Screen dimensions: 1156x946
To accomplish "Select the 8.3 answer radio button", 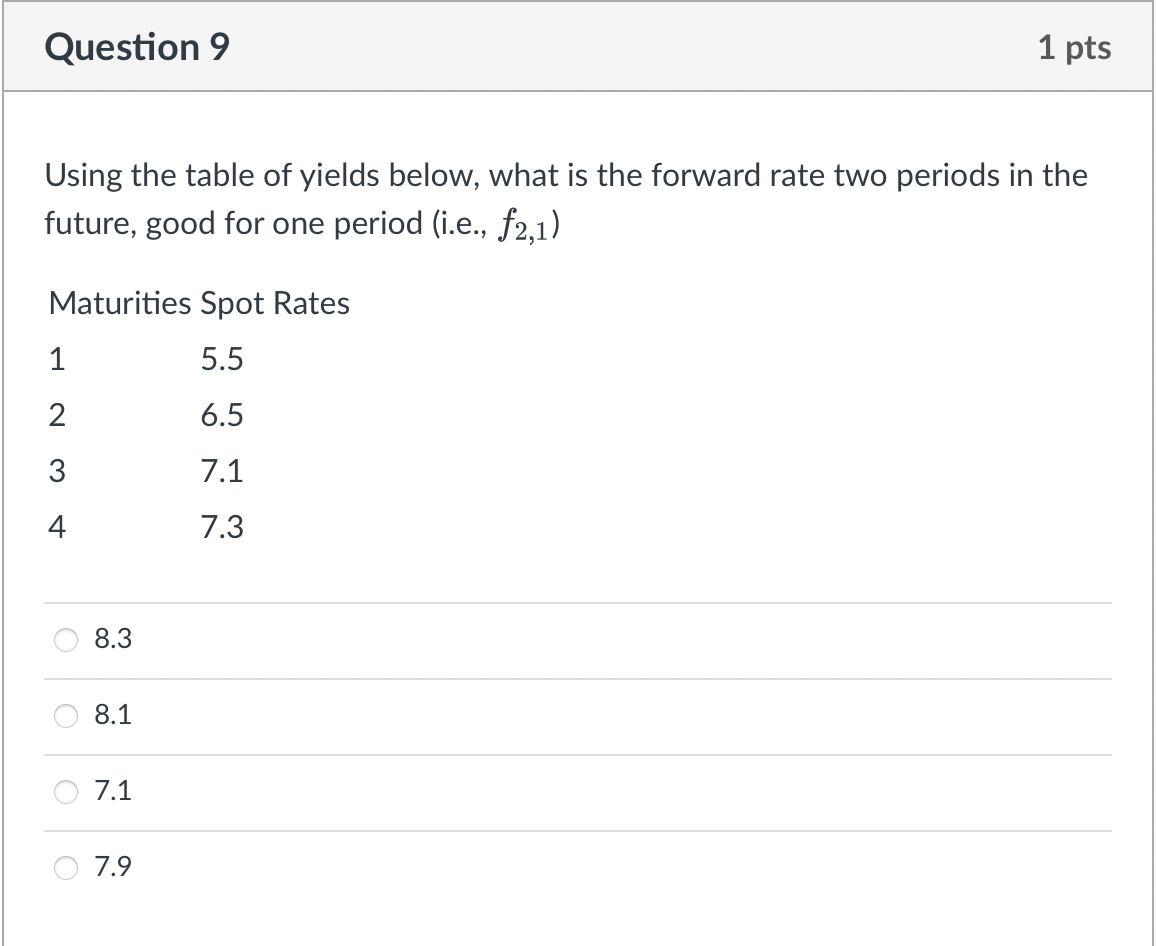I will 65,639.
